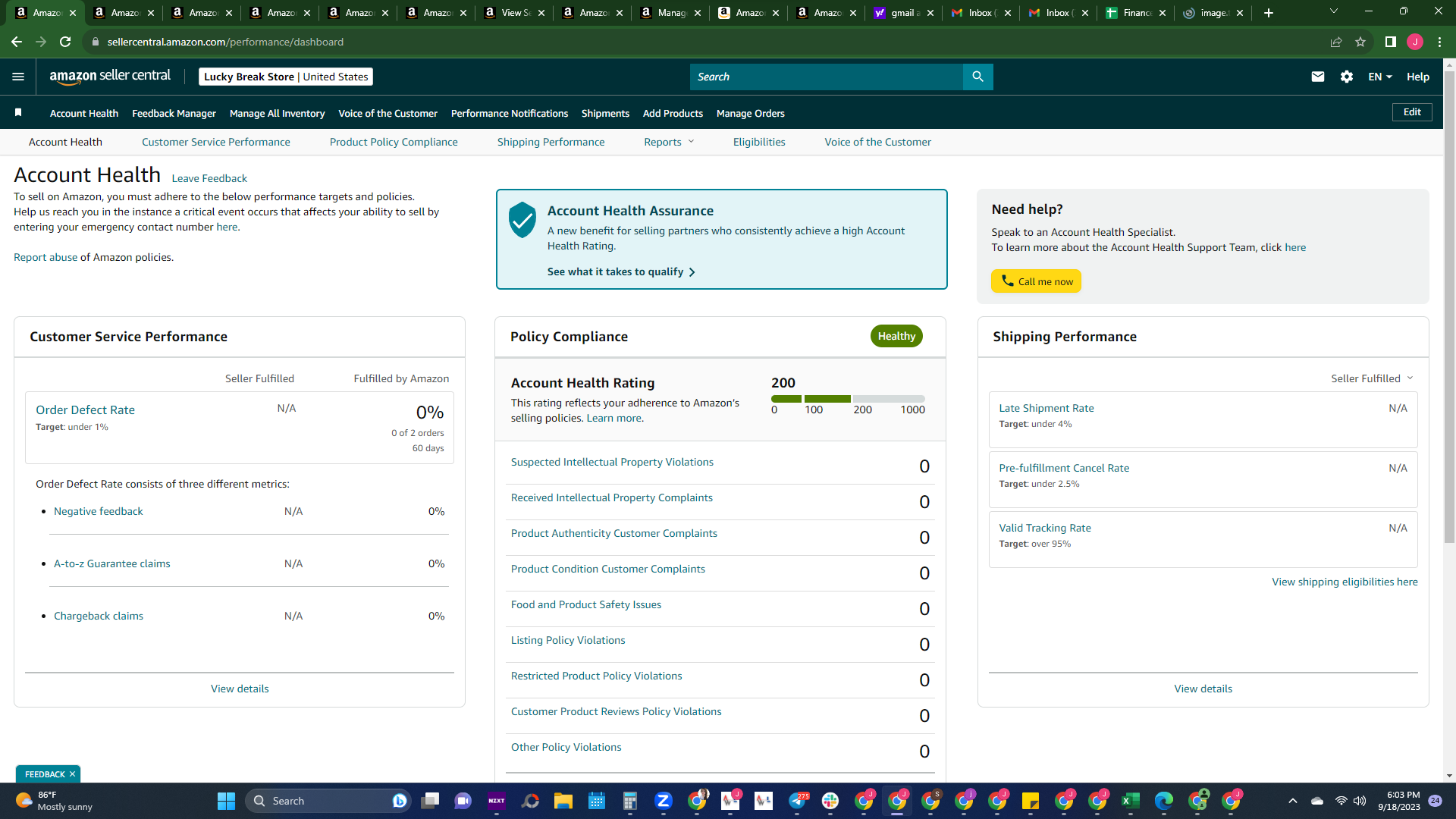Click the Leave Feedback link

(x=209, y=178)
